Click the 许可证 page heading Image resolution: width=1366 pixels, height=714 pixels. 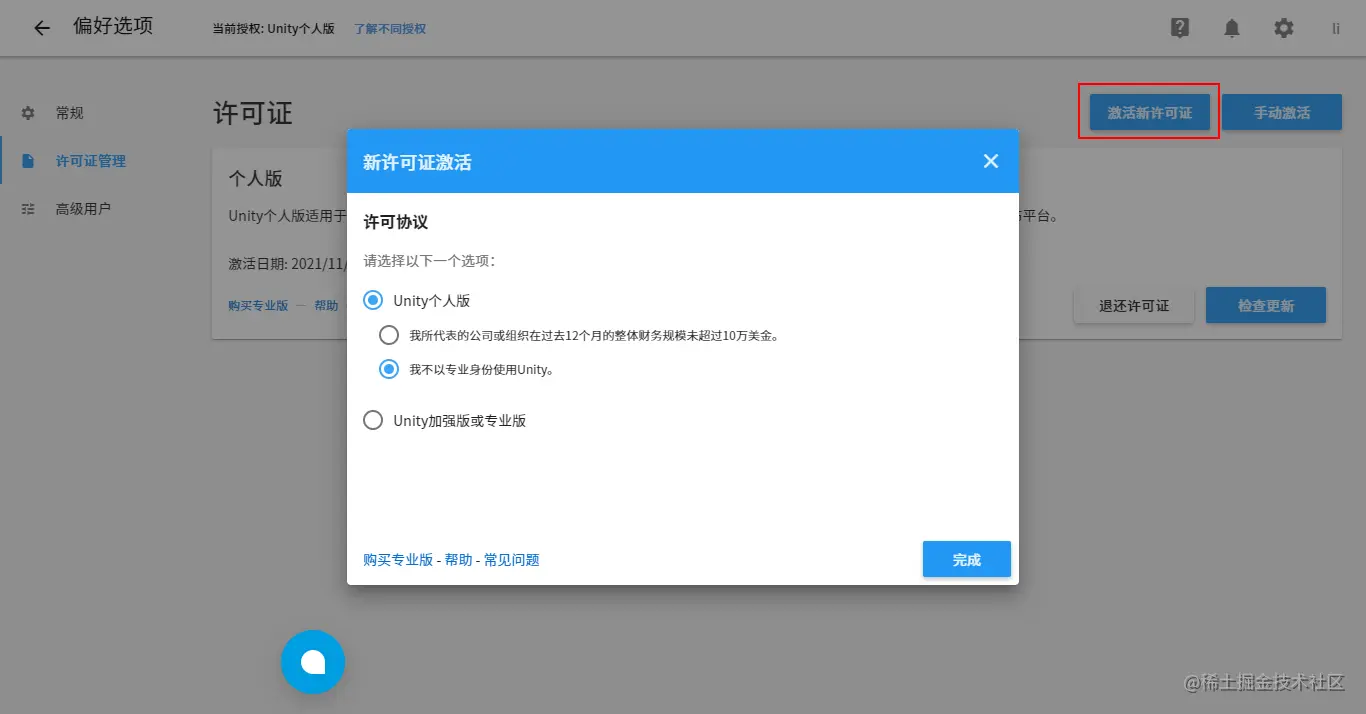253,113
